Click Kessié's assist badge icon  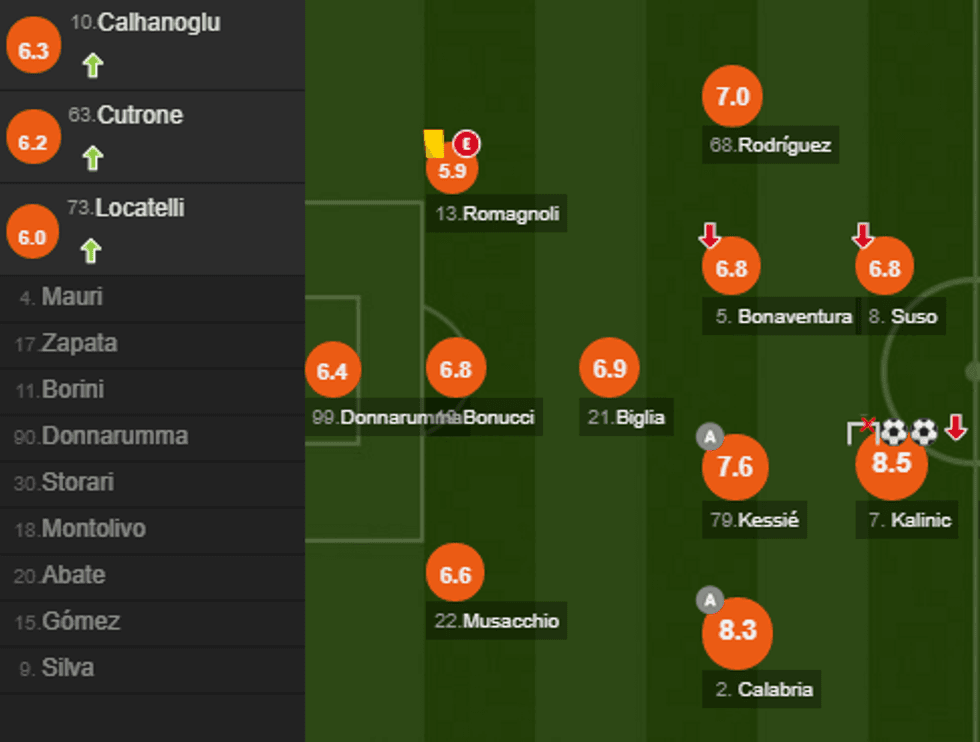(x=709, y=436)
